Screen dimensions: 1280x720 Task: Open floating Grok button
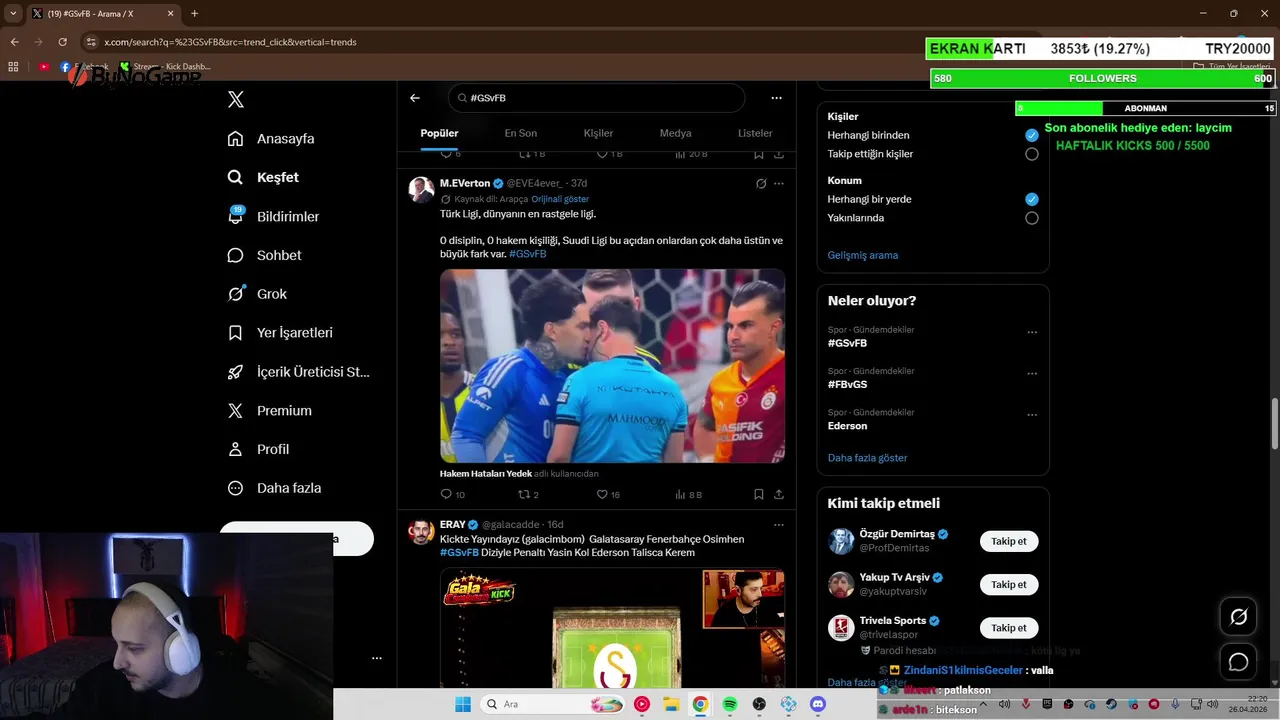[x=1238, y=617]
